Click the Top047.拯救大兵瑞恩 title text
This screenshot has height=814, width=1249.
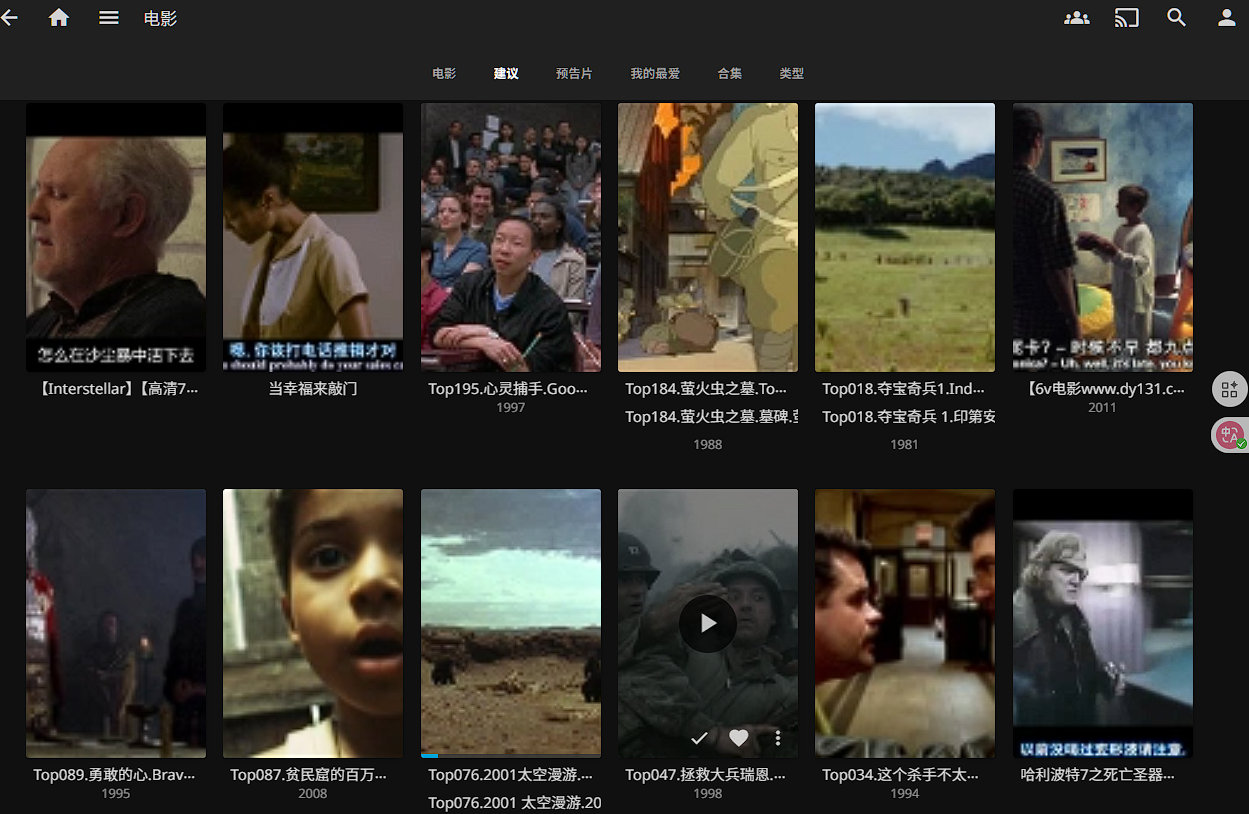(706, 774)
